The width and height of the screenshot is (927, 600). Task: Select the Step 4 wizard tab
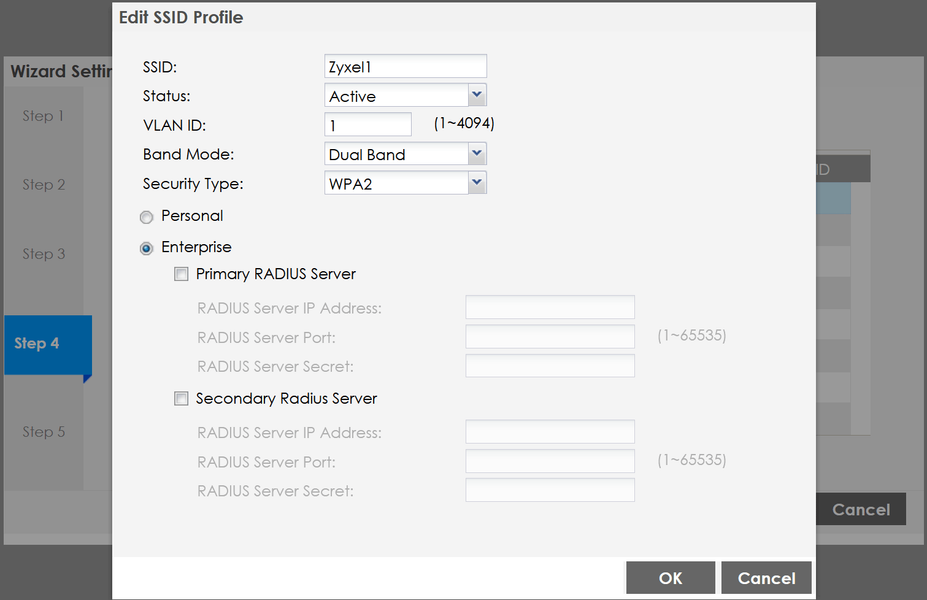click(x=44, y=343)
